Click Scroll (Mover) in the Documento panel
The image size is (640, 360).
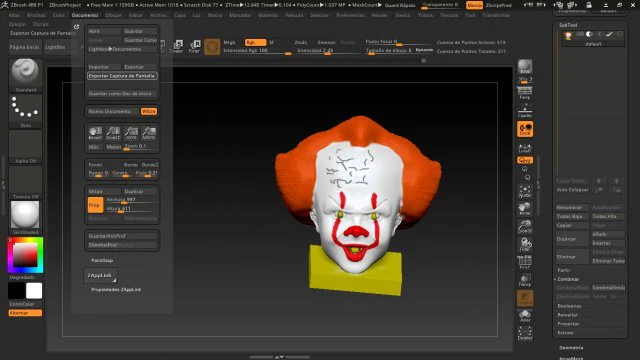(95, 133)
